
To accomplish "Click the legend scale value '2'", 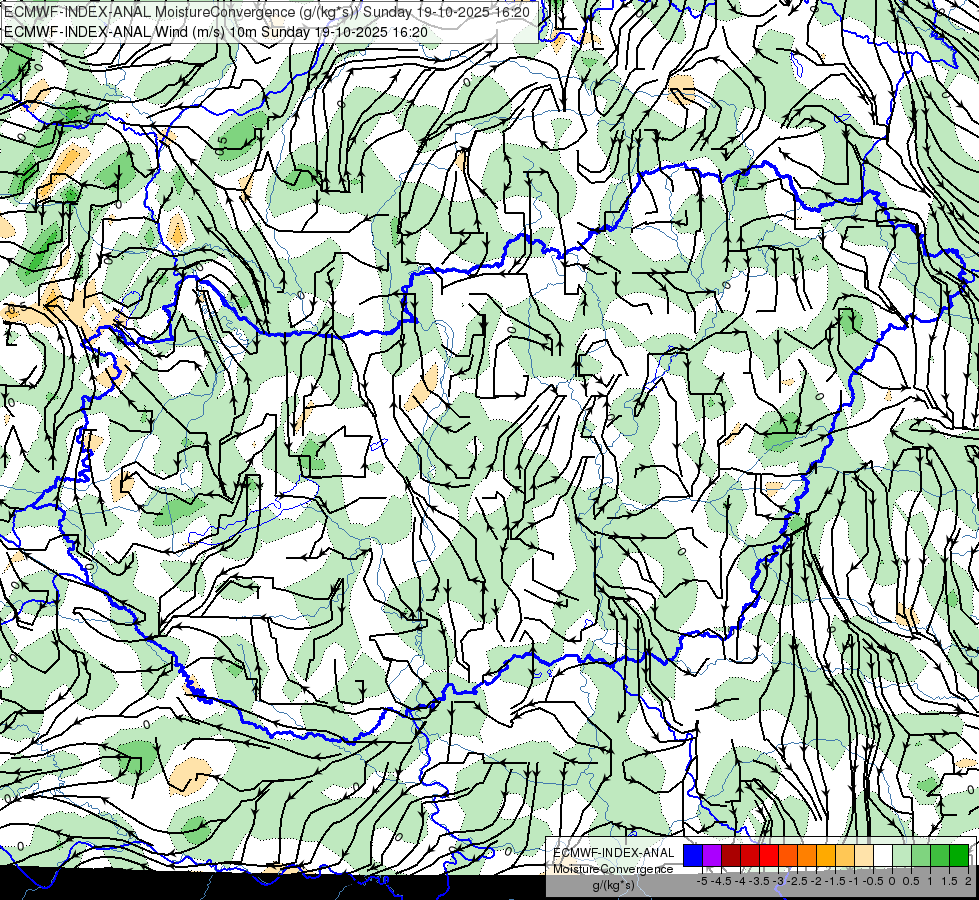I will pyautogui.click(x=968, y=881).
